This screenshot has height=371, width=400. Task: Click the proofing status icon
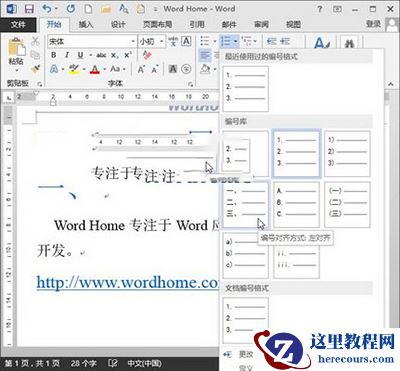(x=113, y=363)
